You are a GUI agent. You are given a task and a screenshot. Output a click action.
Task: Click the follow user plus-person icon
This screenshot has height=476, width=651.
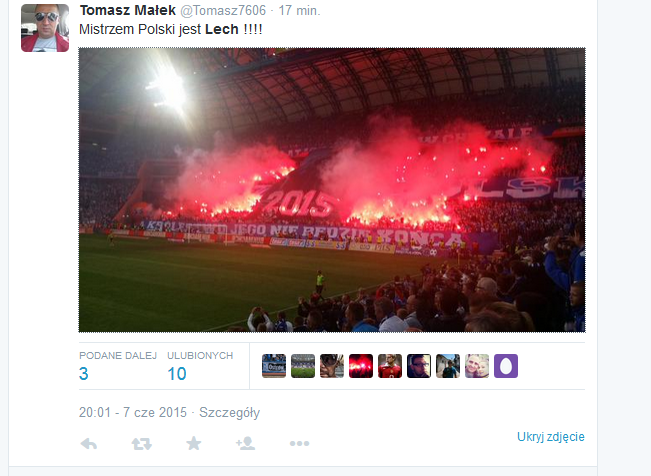click(245, 443)
